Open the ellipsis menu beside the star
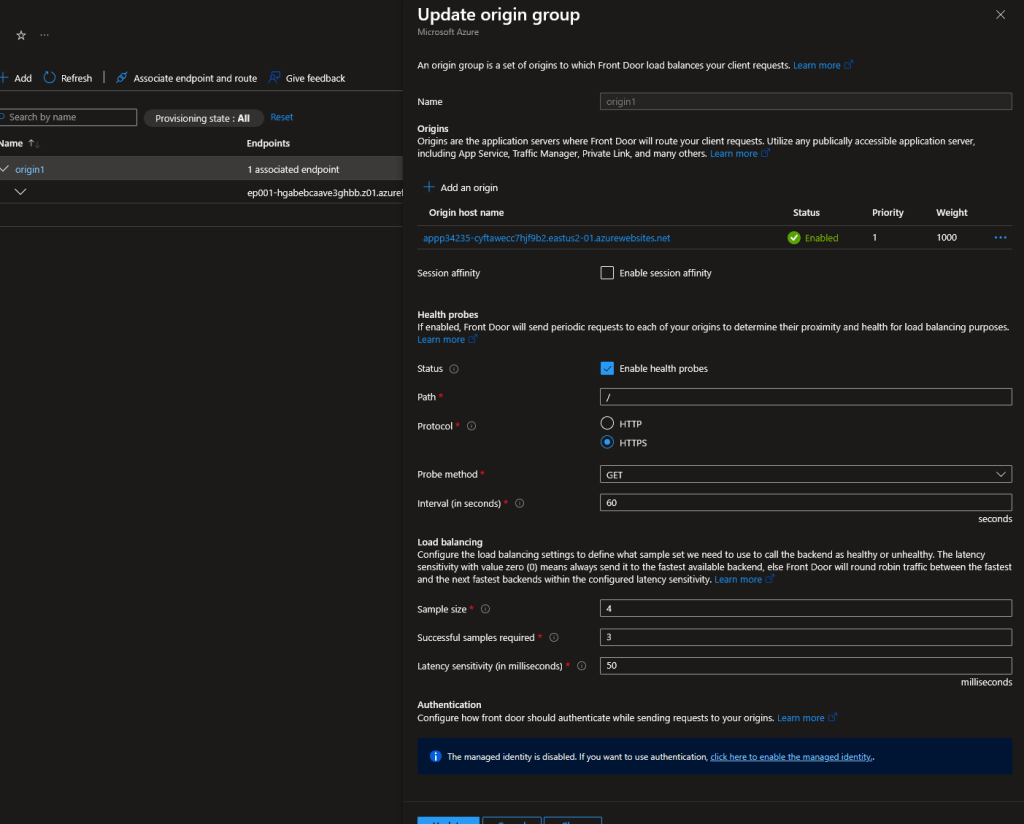This screenshot has height=824, width=1024. coord(44,35)
